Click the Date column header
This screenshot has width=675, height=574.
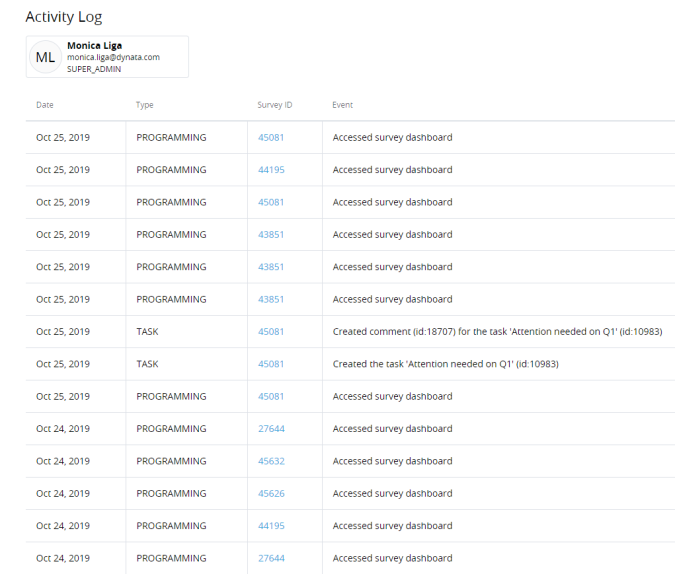click(45, 105)
